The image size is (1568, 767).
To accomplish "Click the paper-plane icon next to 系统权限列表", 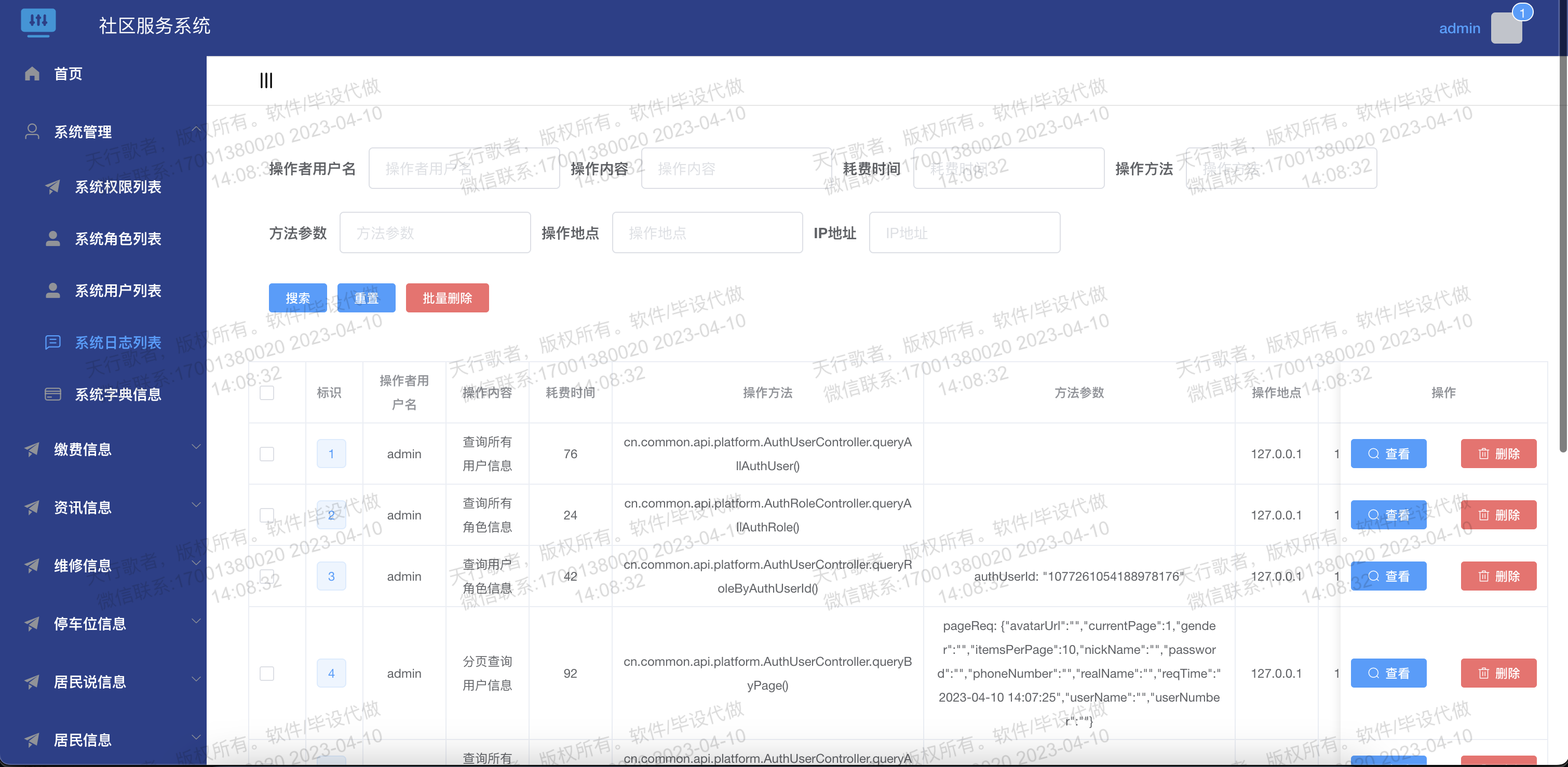I will [53, 187].
